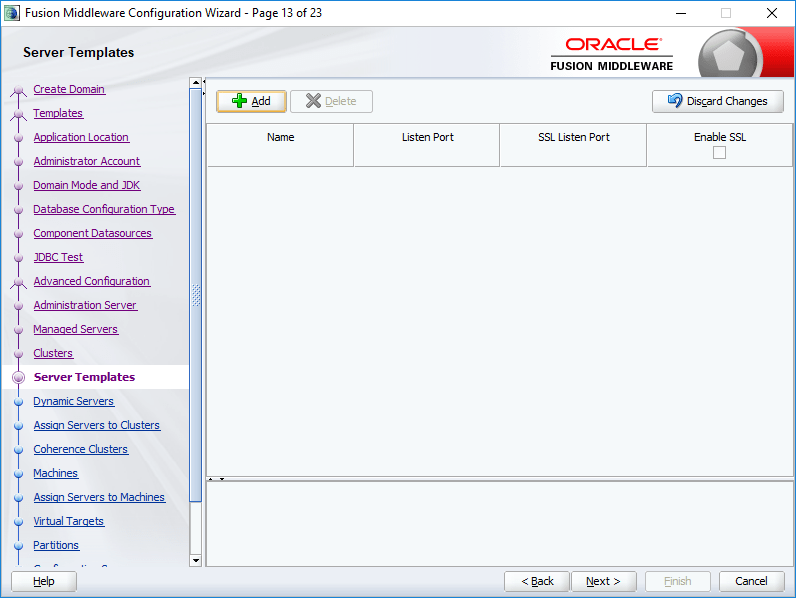Click the Server Templates step circle icon
This screenshot has width=796, height=598.
[x=19, y=377]
